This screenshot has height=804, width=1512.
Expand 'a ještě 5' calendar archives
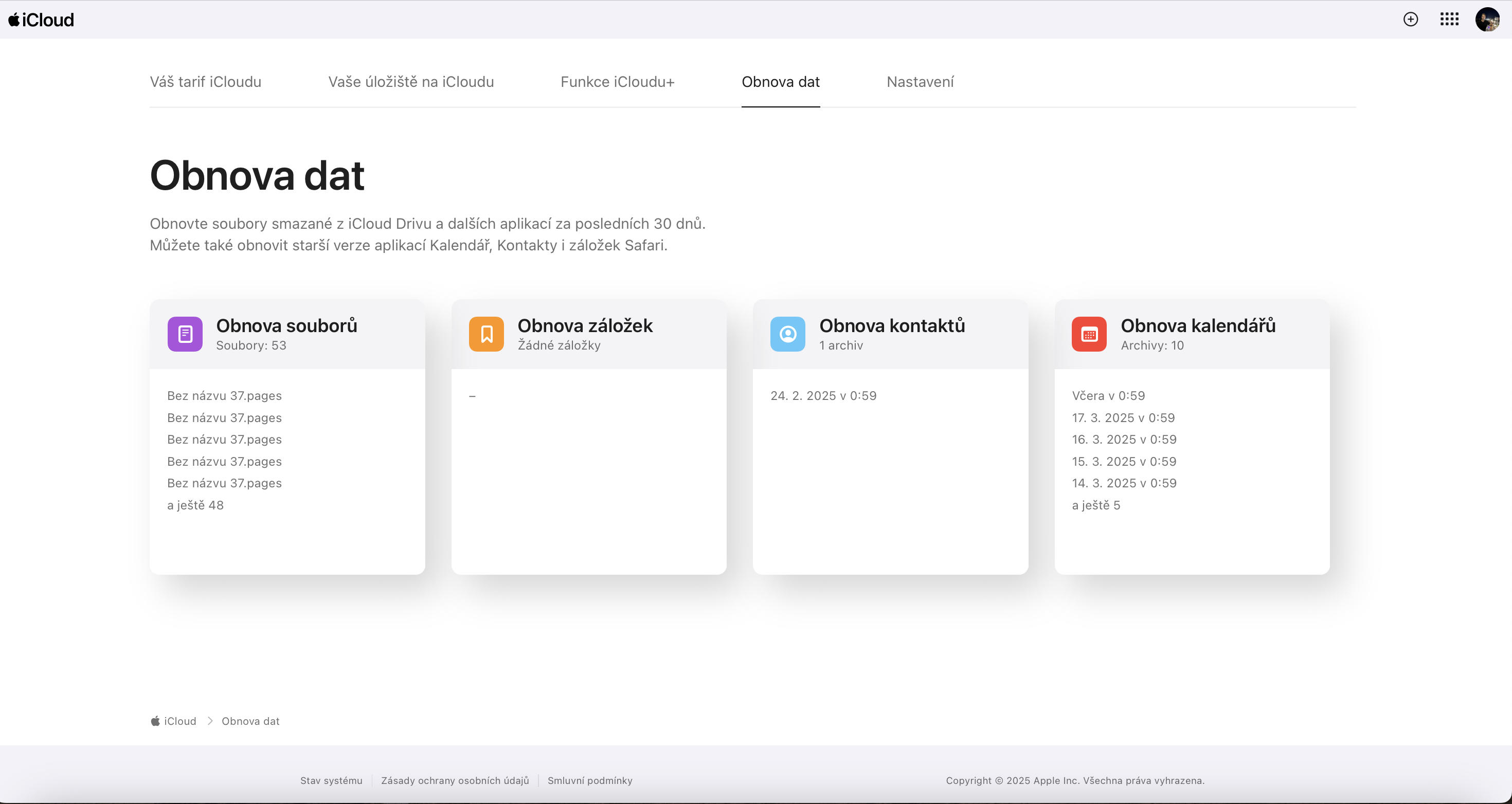1096,505
